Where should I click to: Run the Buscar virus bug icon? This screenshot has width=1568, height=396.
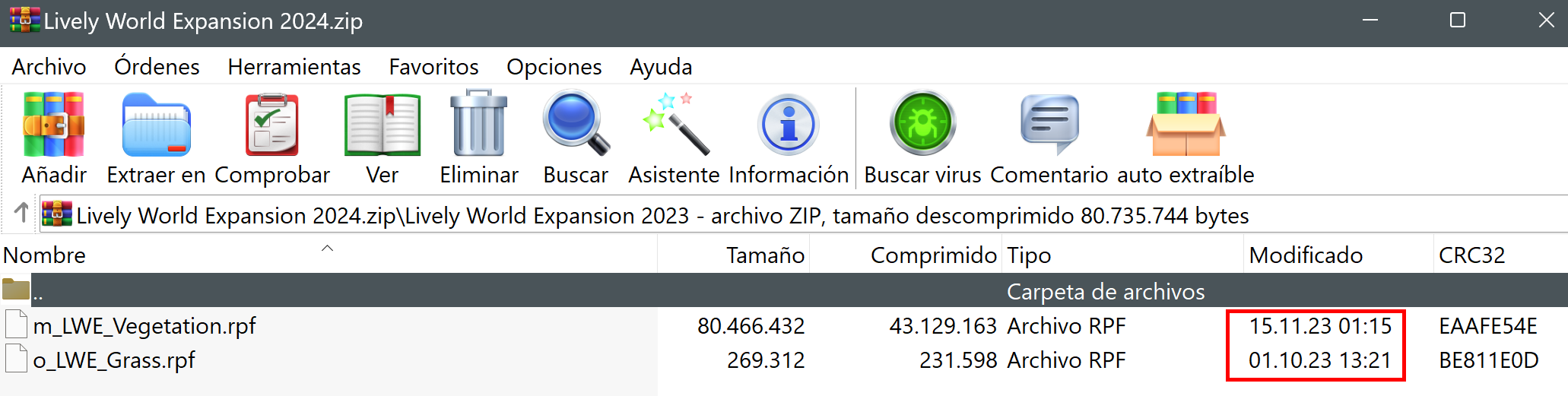click(x=922, y=124)
